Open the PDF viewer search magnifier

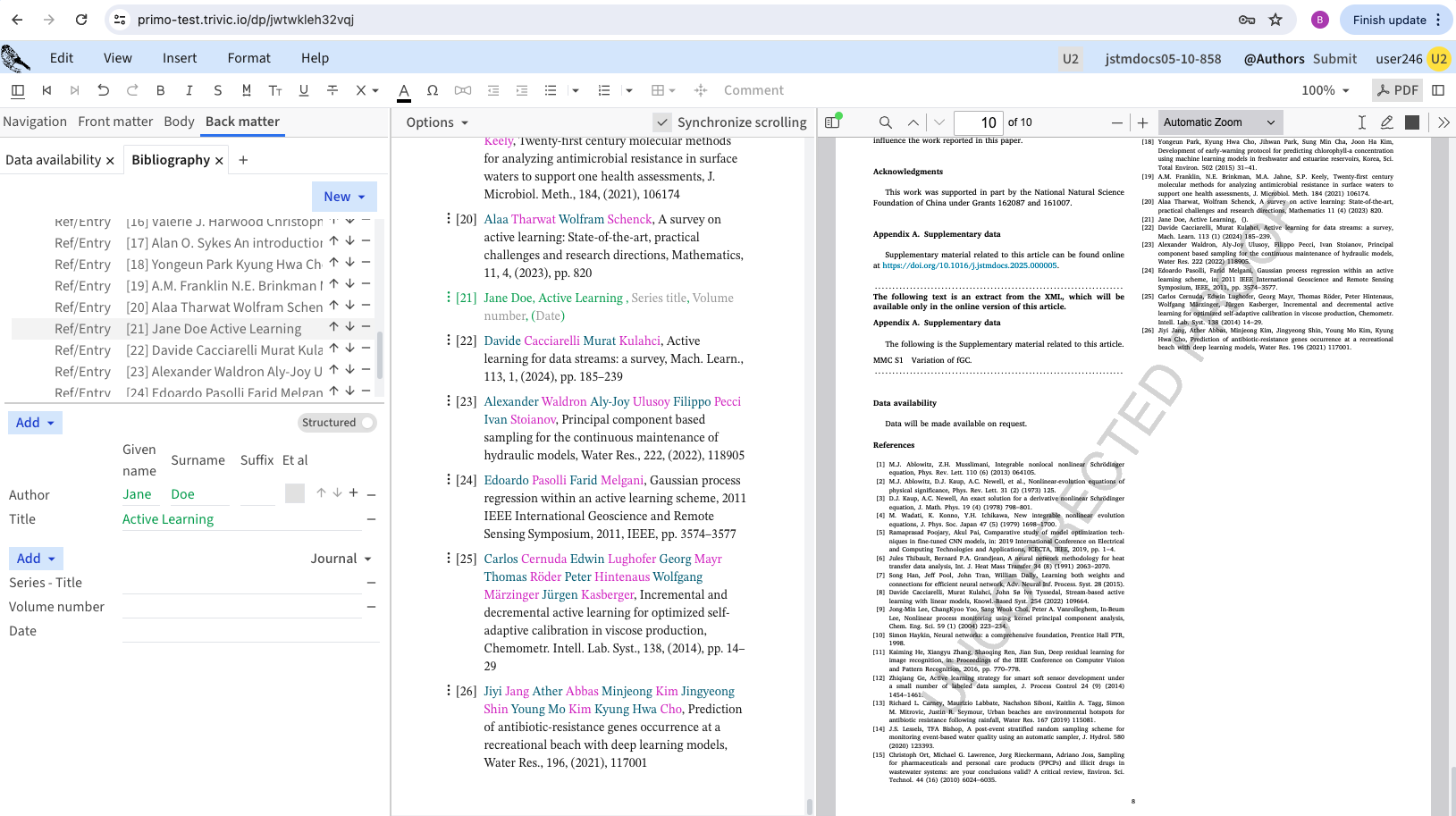pos(885,122)
